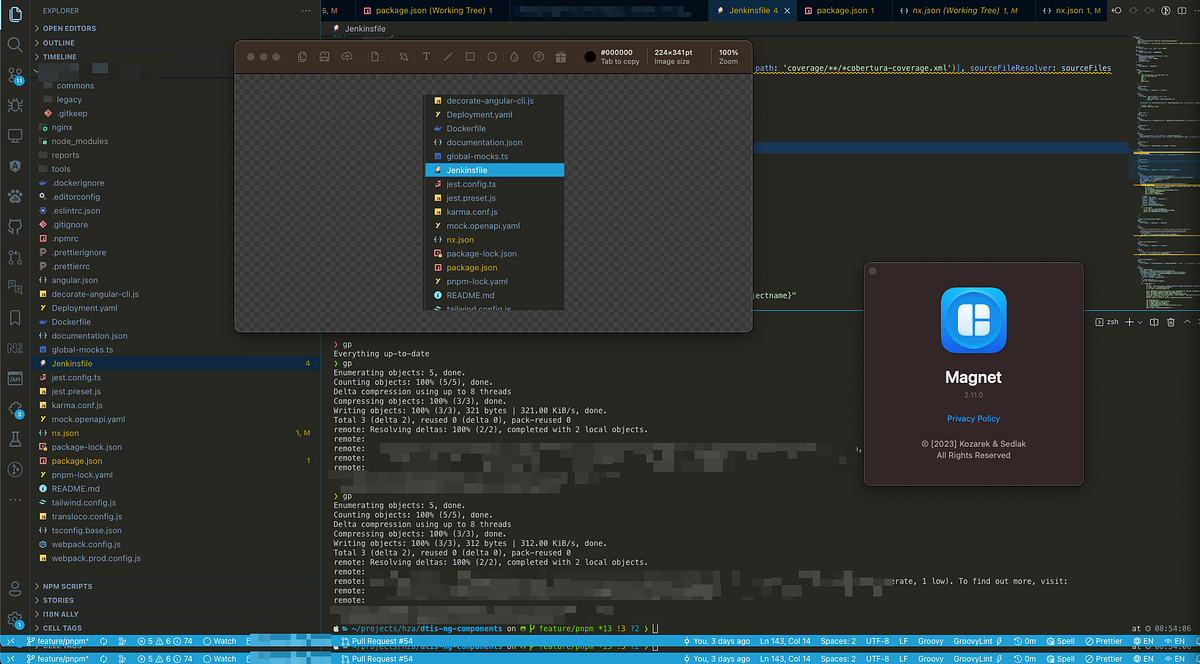The height and width of the screenshot is (664, 1200).
Task: Select the Rectangle annotation tool
Action: tap(470, 57)
